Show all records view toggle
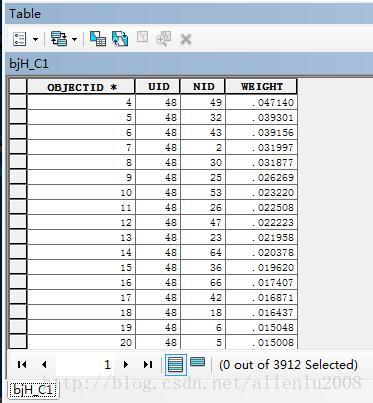The image size is (373, 403). (176, 364)
